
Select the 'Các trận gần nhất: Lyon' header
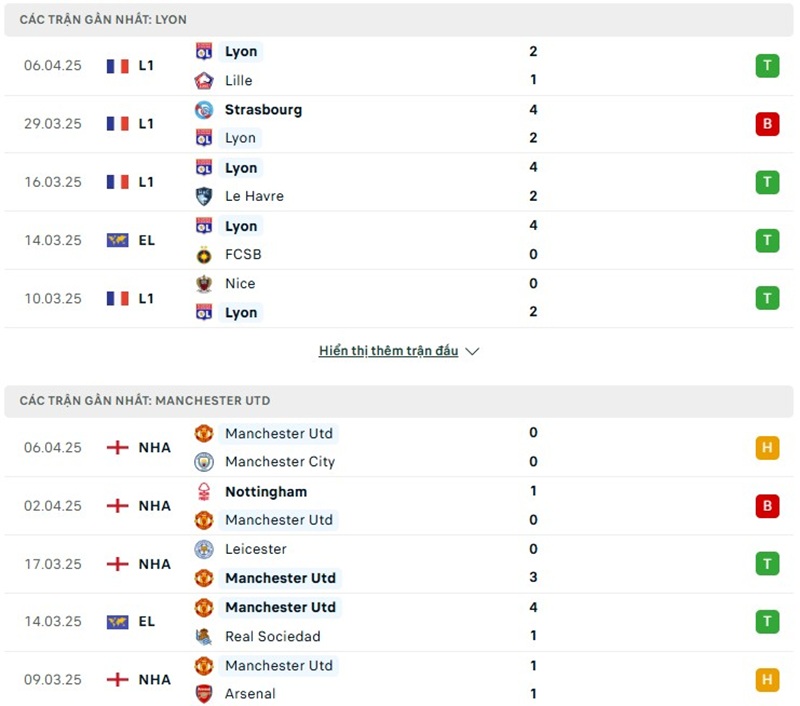coord(103,20)
